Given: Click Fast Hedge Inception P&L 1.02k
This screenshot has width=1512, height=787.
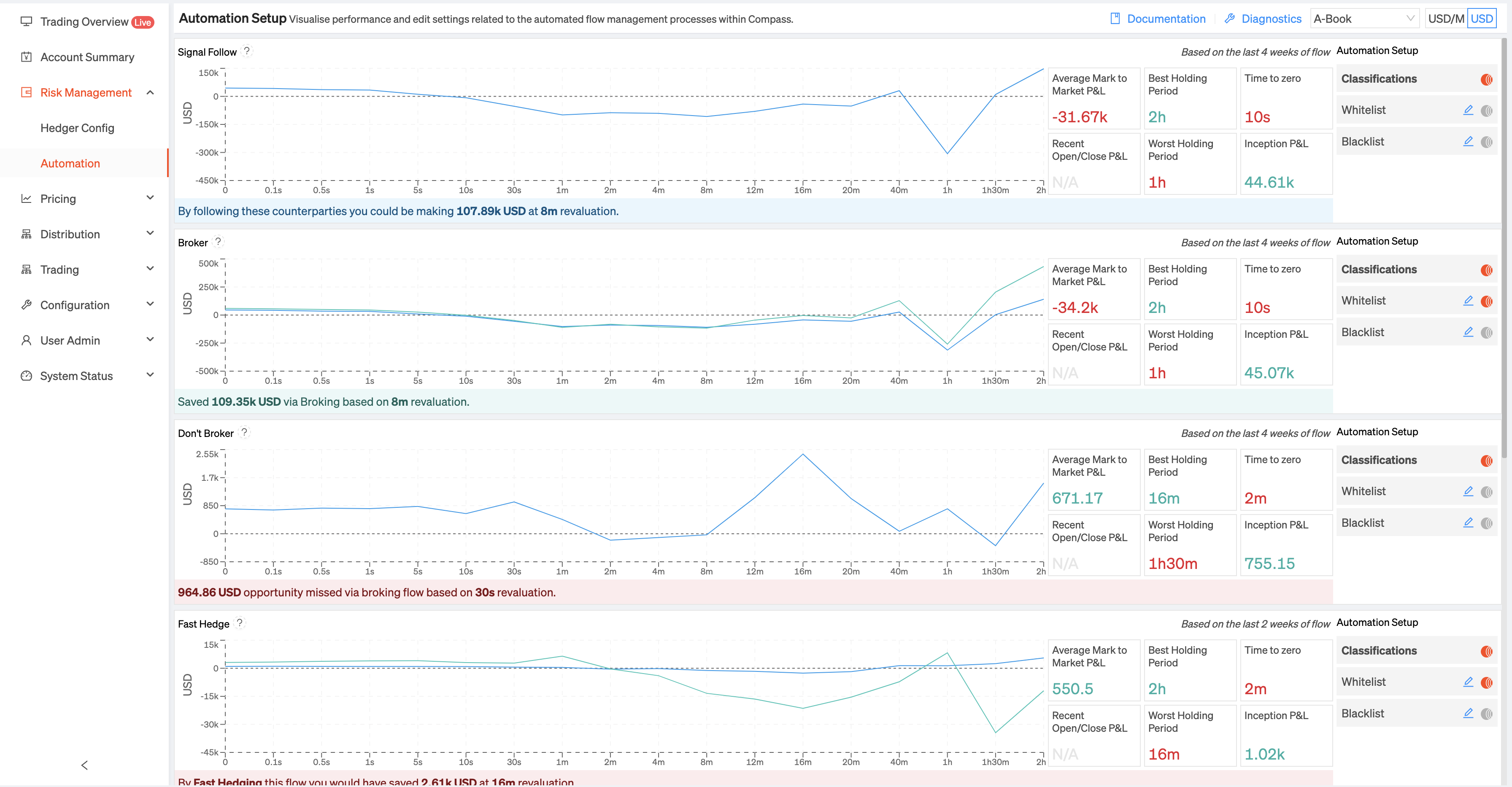Looking at the screenshot, I should [x=1264, y=754].
